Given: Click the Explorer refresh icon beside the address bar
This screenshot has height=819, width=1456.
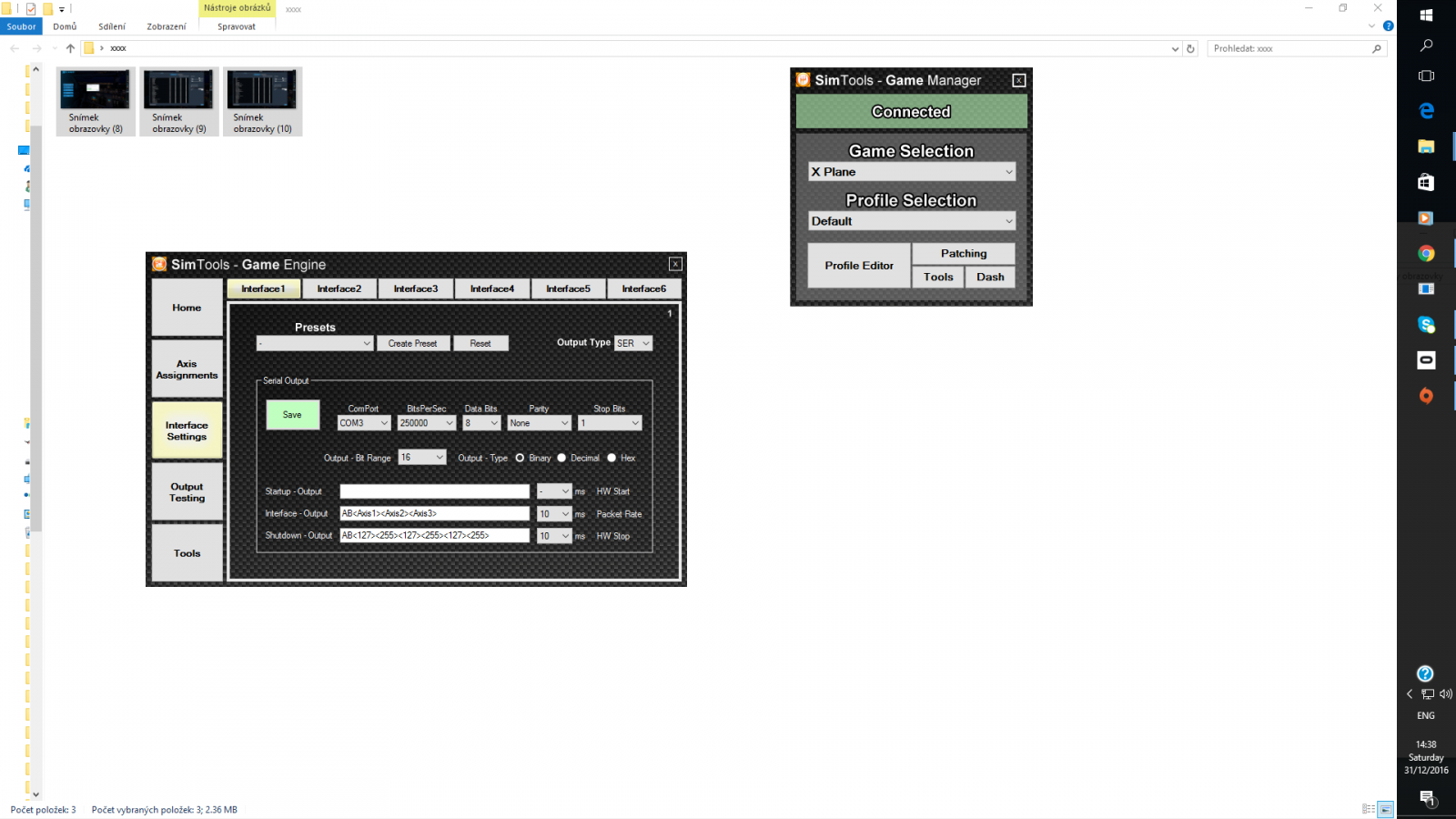Looking at the screenshot, I should (1190, 48).
